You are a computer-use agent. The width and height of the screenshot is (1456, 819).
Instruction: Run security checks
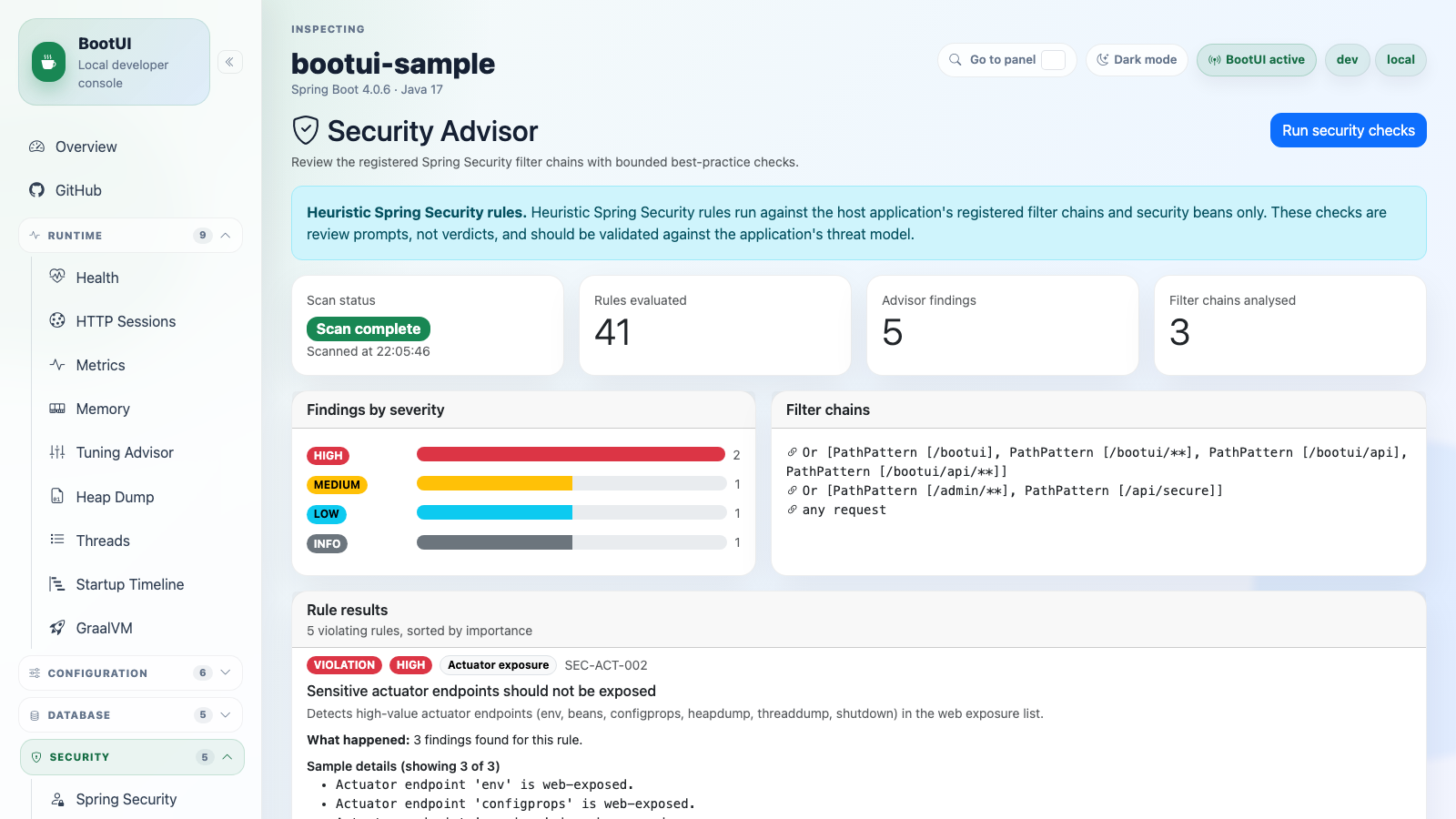point(1348,130)
